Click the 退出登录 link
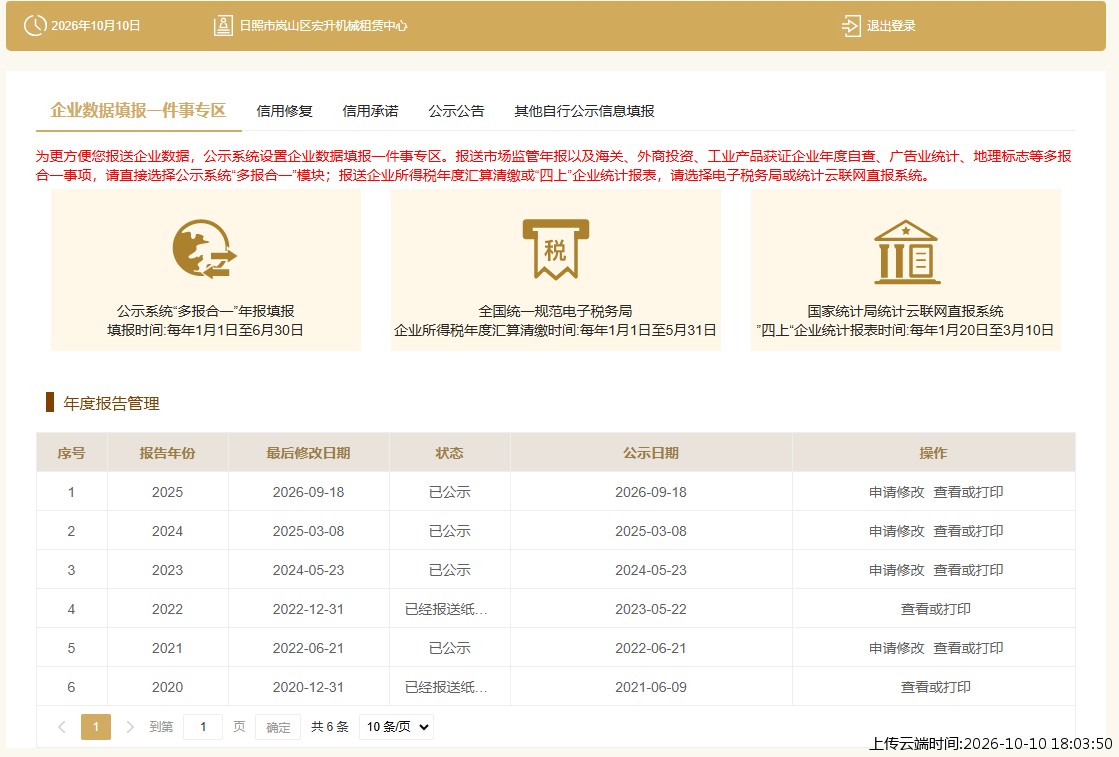 (x=891, y=26)
